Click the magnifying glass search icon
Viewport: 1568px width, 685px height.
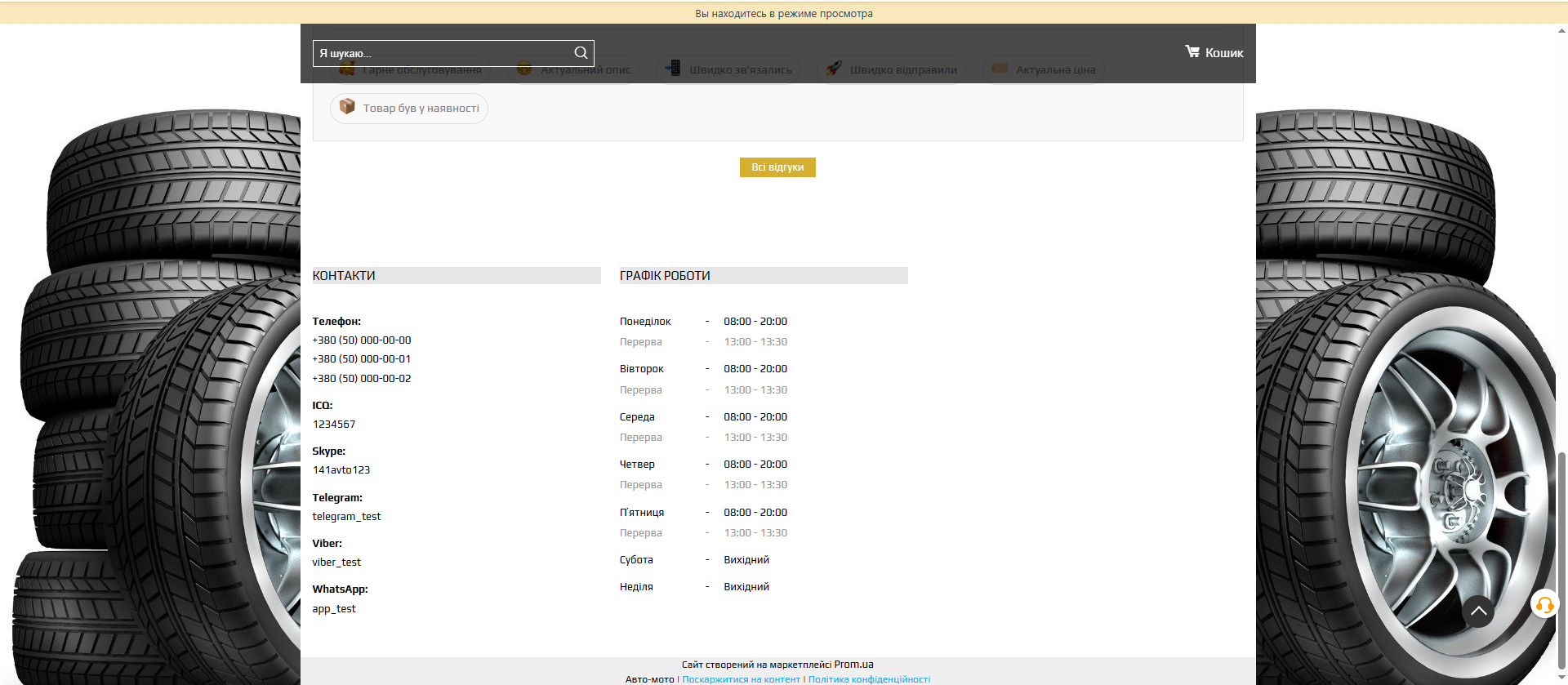(x=581, y=53)
